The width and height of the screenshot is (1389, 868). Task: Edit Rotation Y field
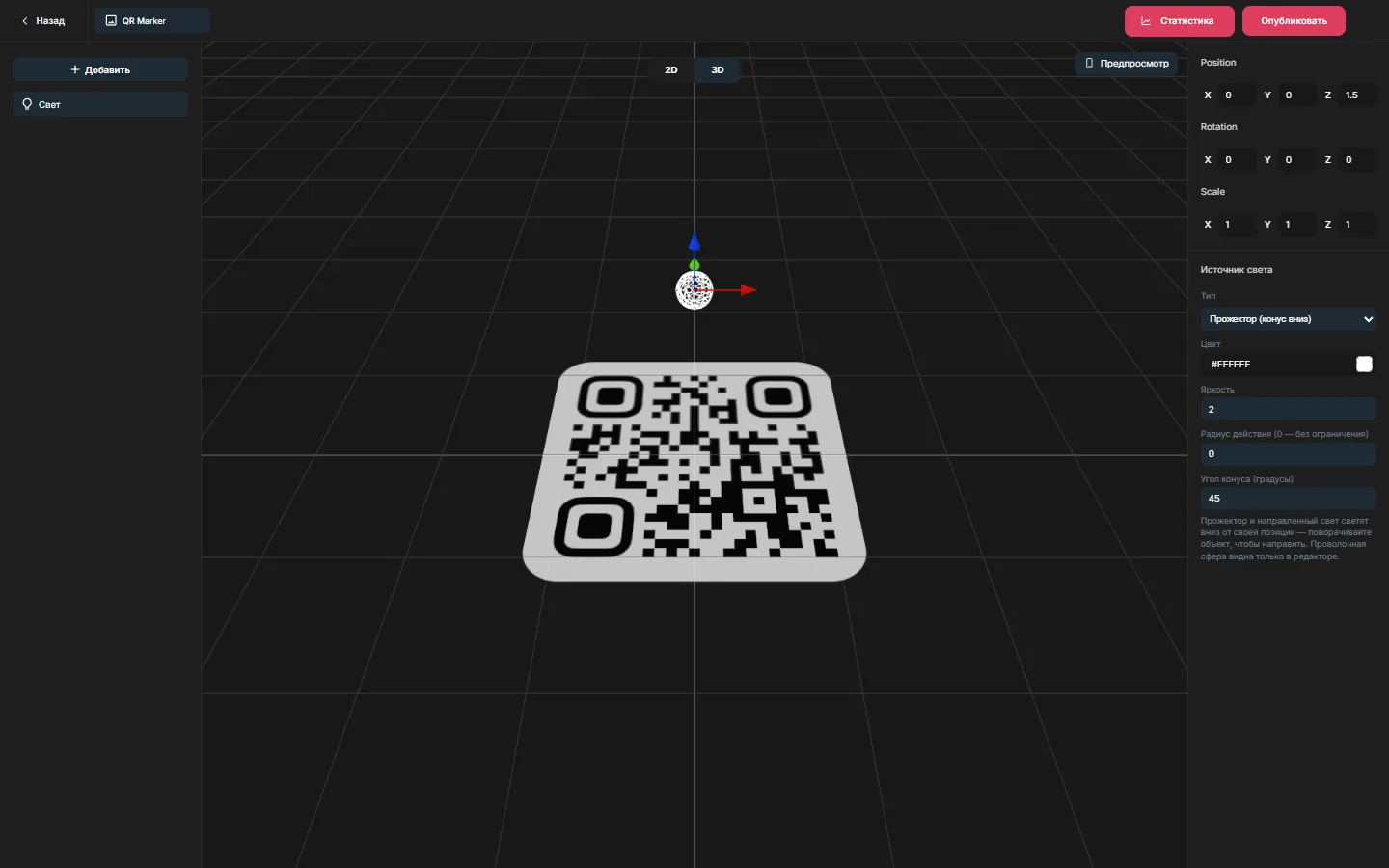(x=1296, y=159)
